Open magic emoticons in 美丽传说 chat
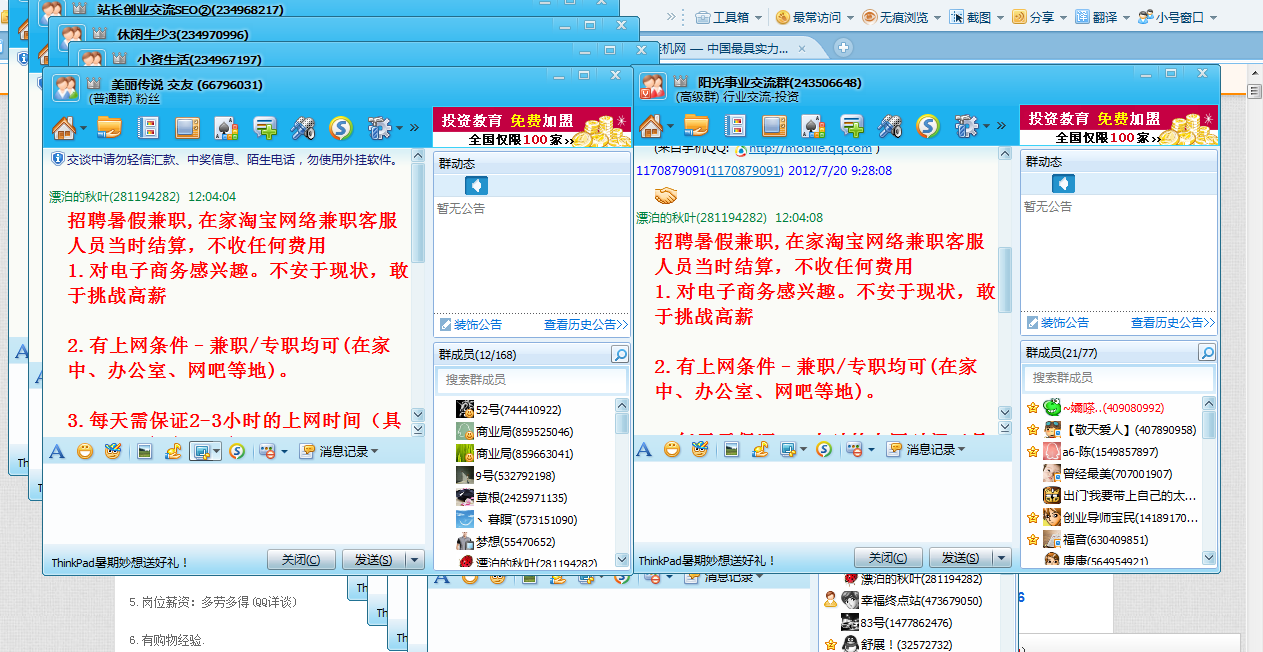 [x=113, y=452]
